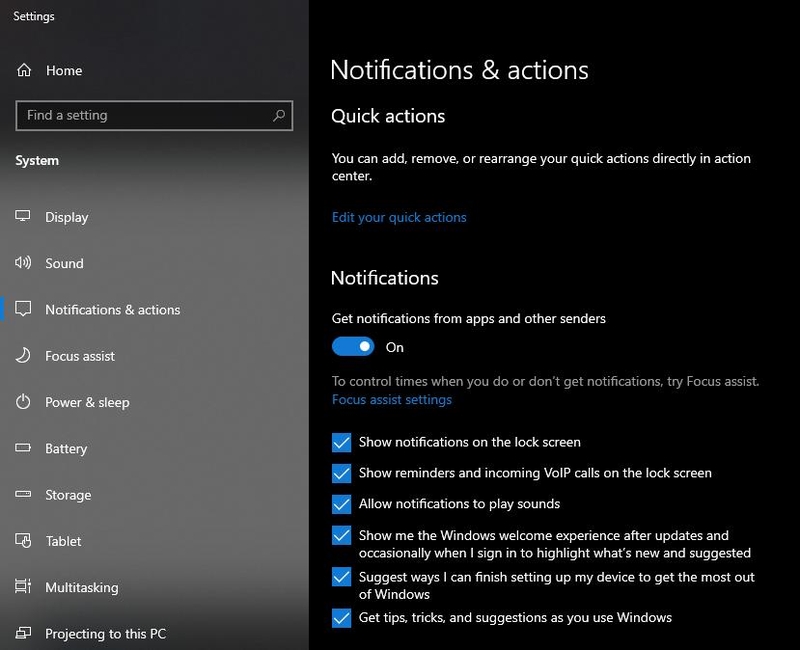The image size is (800, 650).
Task: Click into the Find a setting field
Action: pos(154,115)
